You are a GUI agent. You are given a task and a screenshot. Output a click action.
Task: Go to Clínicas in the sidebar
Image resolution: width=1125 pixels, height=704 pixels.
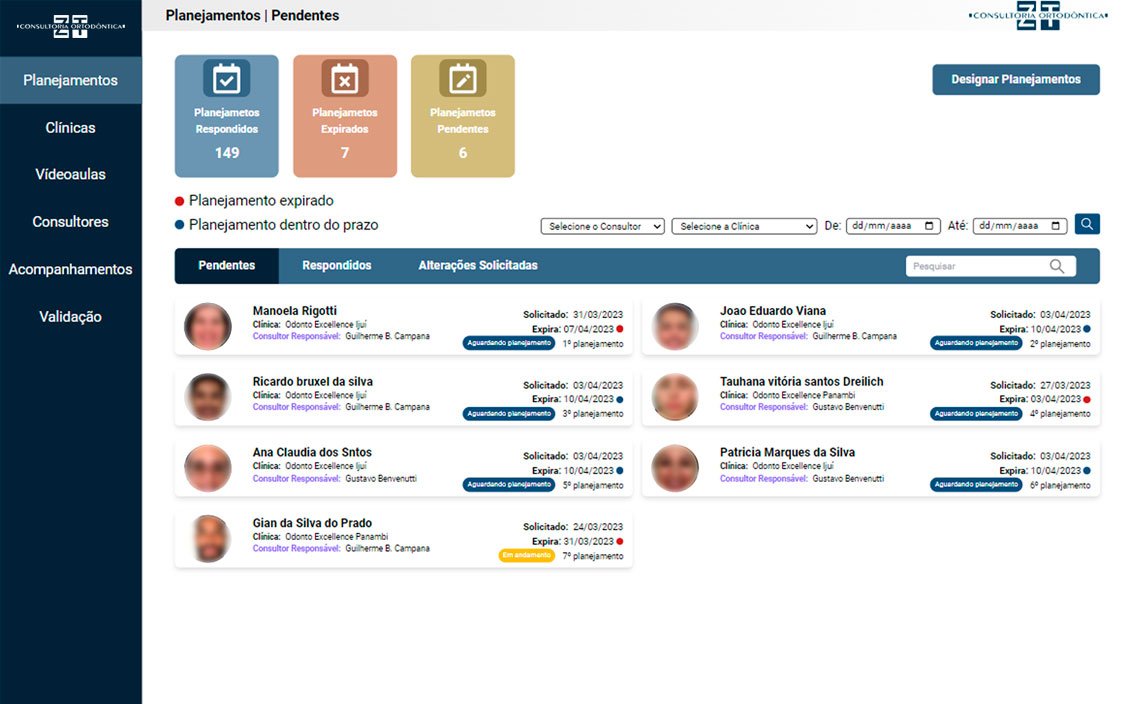pyautogui.click(x=70, y=128)
